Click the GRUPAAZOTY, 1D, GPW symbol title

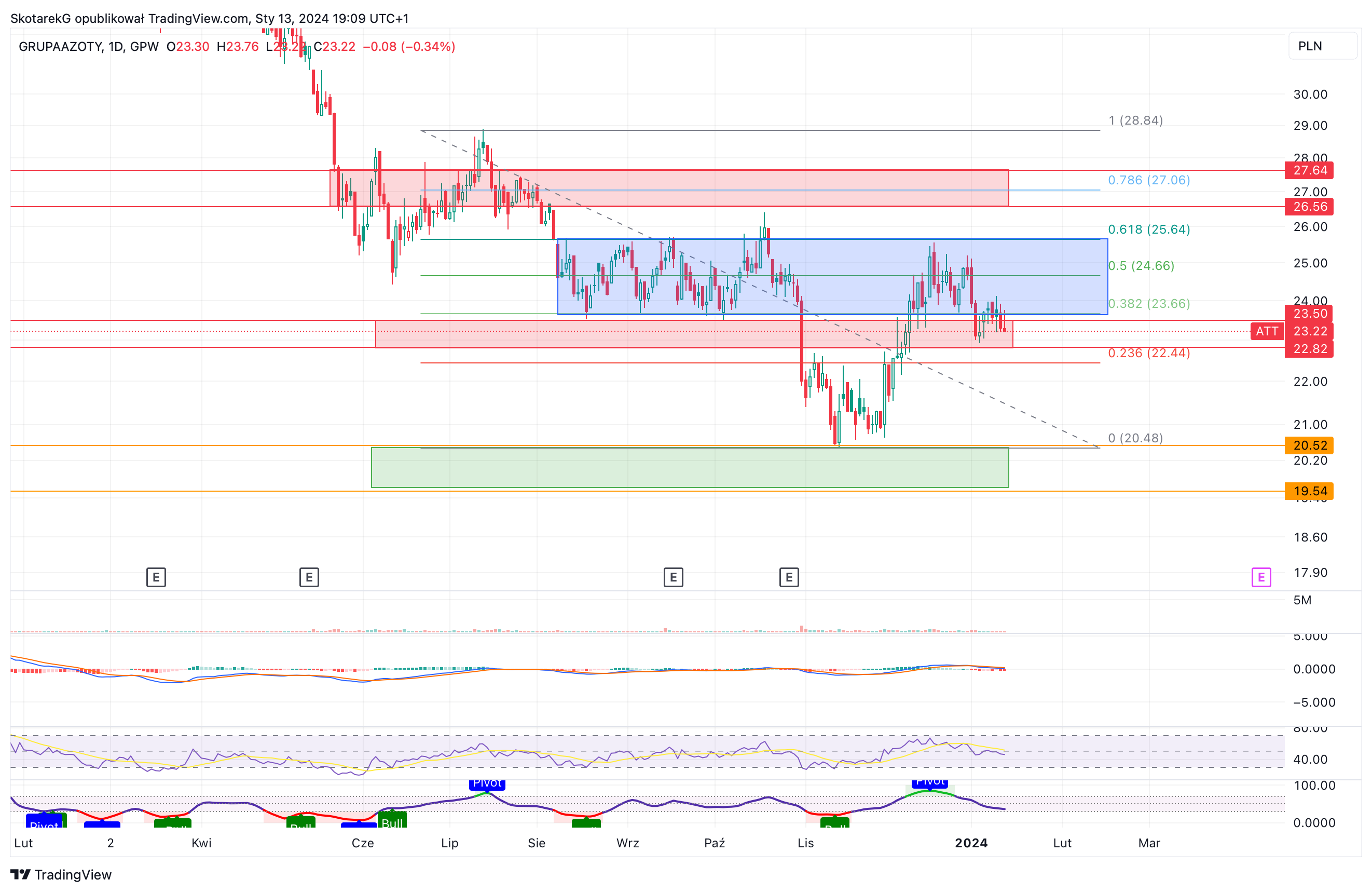pyautogui.click(x=88, y=46)
